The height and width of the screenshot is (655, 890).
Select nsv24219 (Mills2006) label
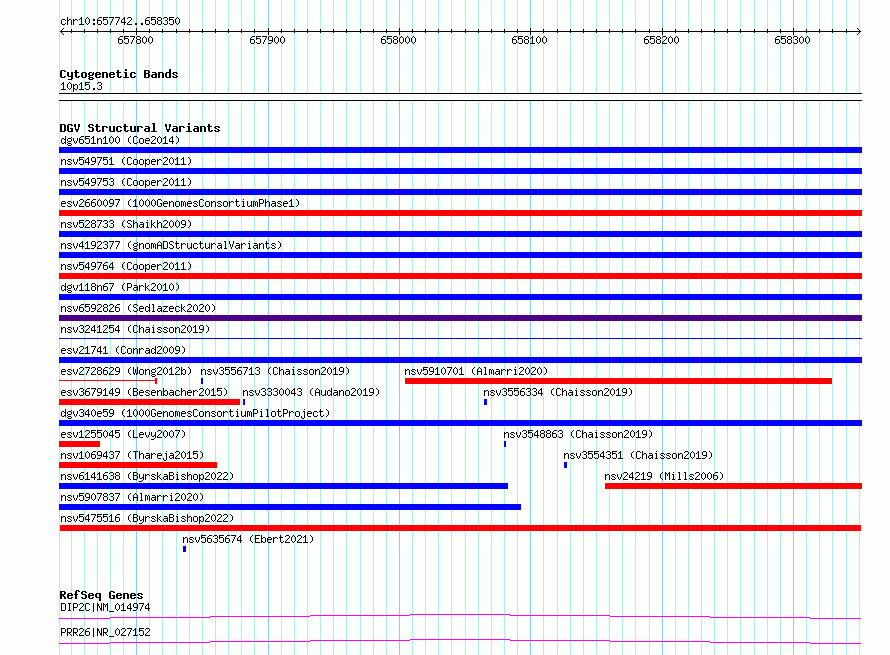pos(664,476)
